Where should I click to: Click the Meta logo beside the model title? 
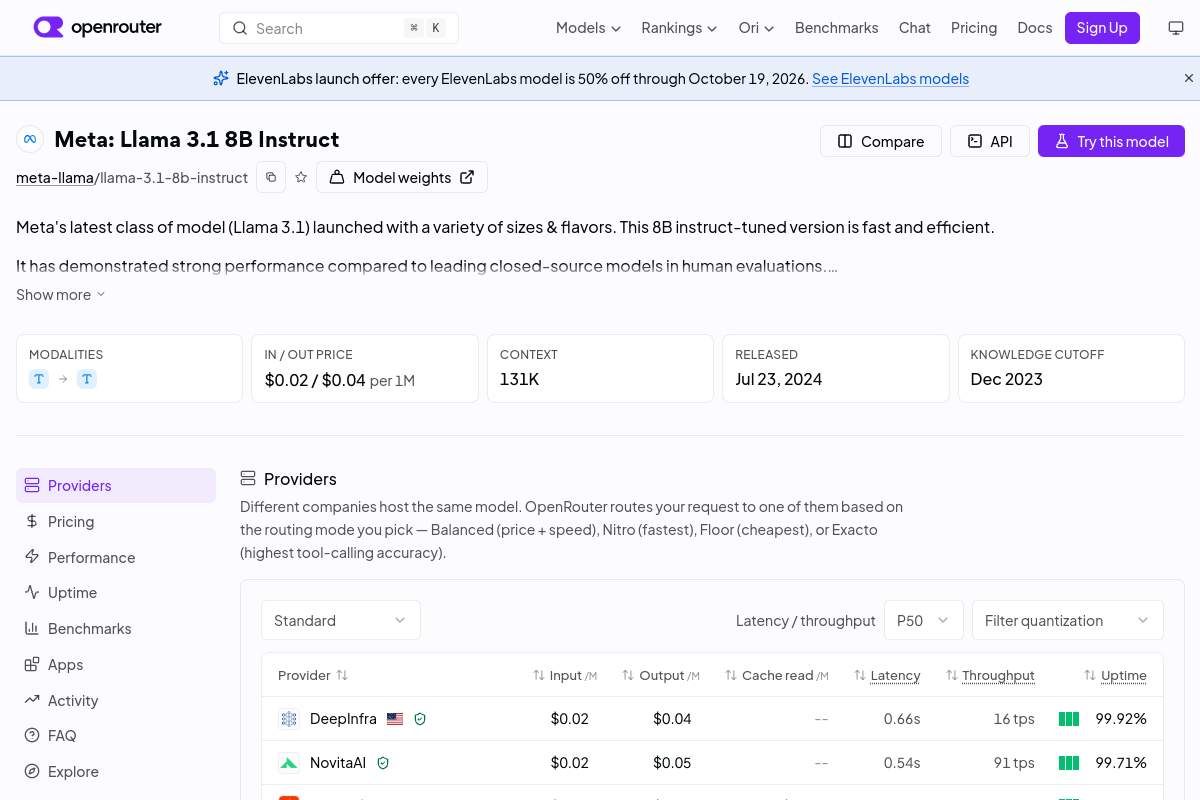(30, 139)
